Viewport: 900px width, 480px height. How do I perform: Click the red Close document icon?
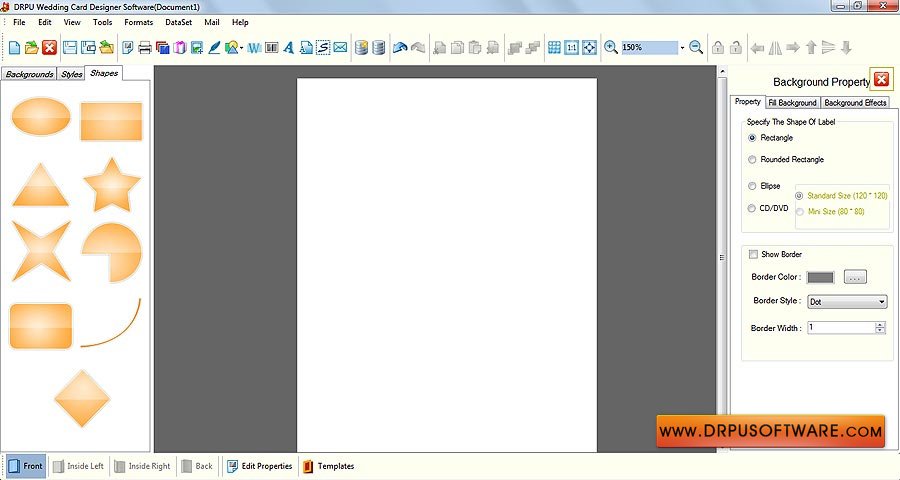[49, 48]
